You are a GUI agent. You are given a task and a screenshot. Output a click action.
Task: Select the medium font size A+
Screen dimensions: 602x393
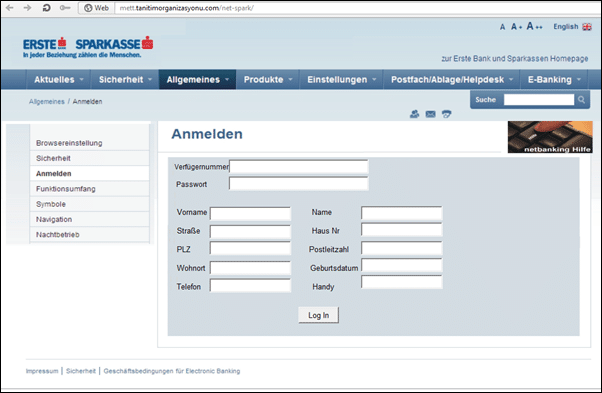516,27
